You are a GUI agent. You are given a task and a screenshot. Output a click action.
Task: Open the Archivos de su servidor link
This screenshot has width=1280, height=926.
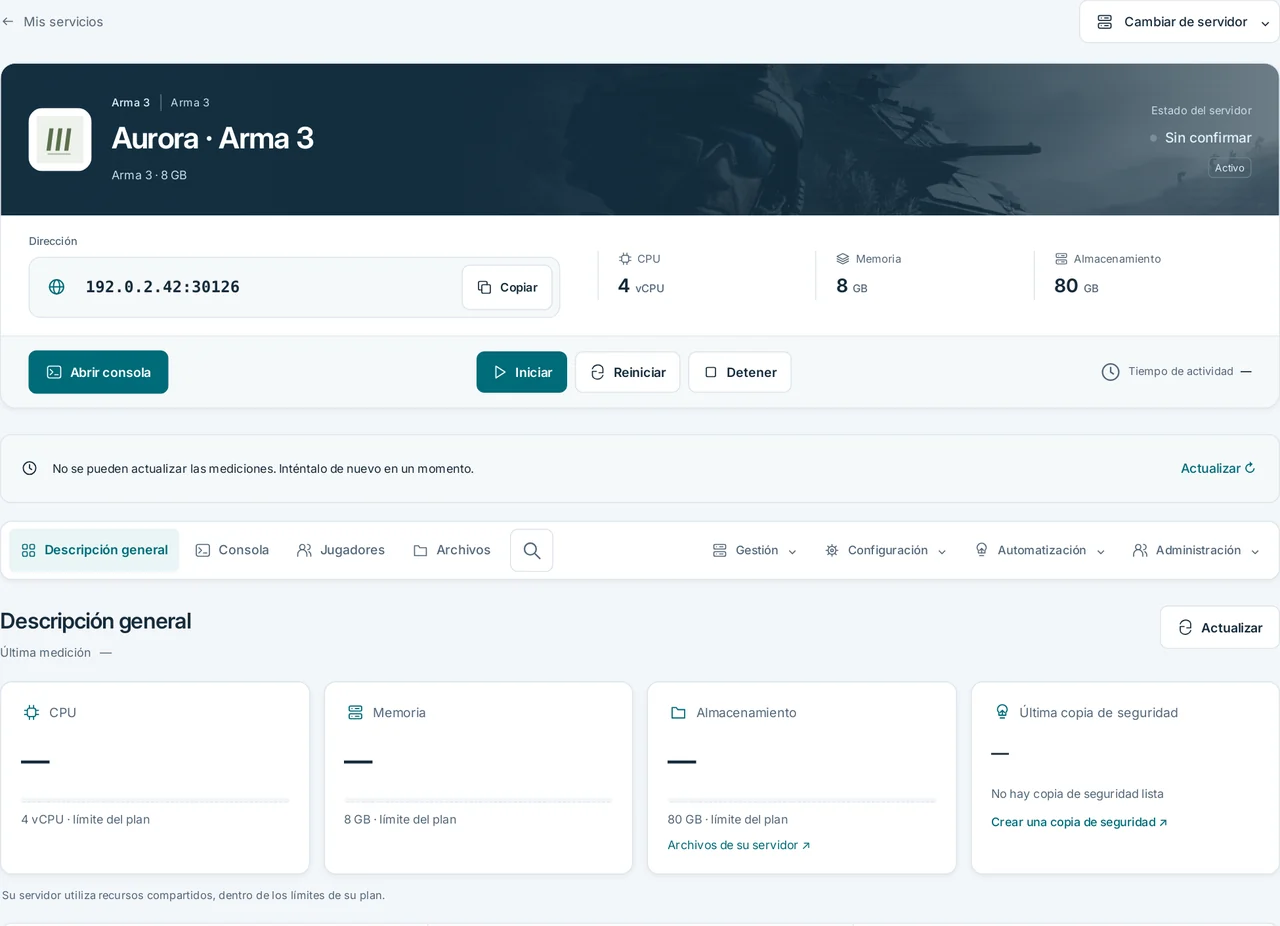[739, 845]
